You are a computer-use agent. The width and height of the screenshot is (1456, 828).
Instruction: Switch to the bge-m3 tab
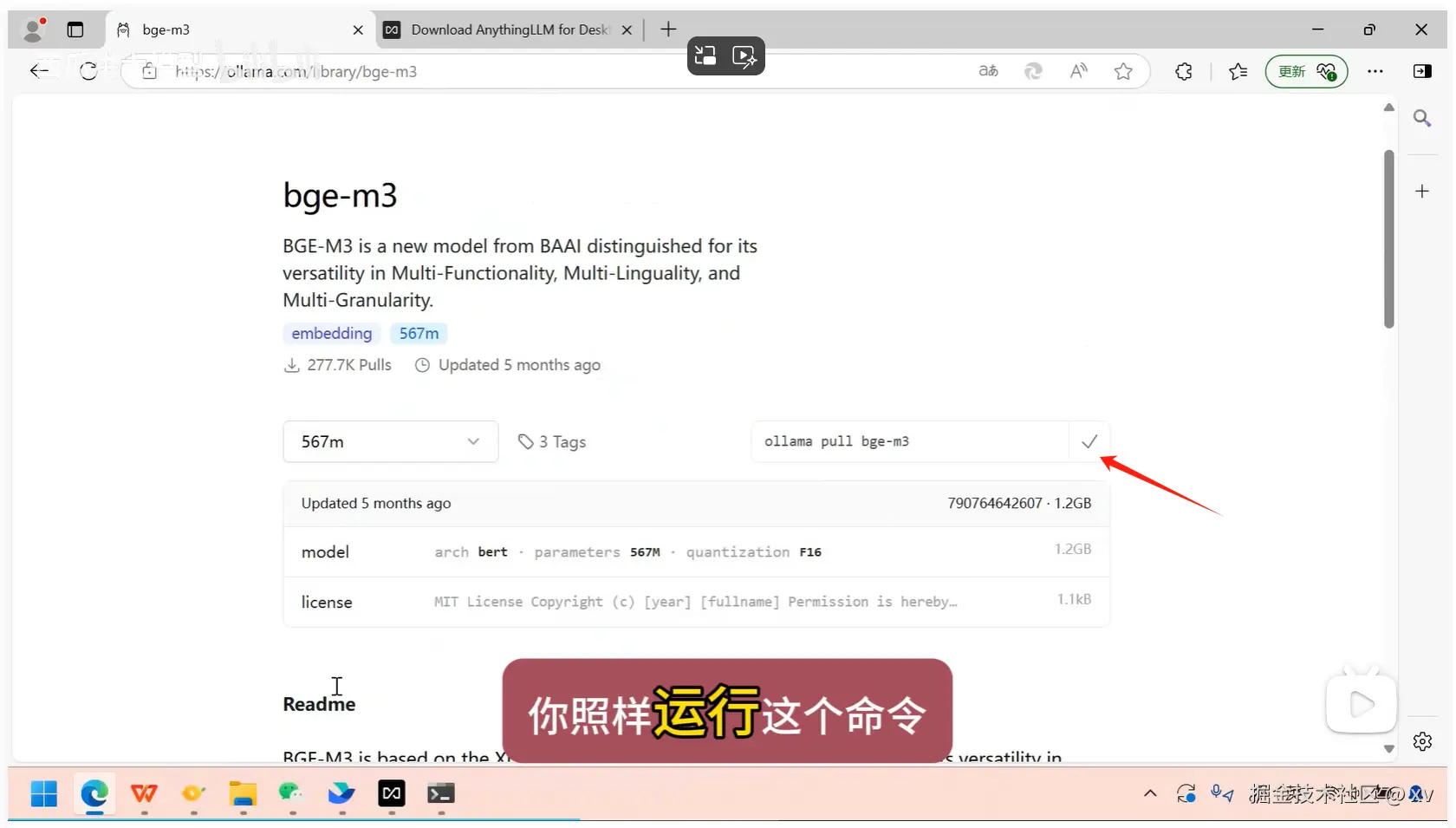240,29
